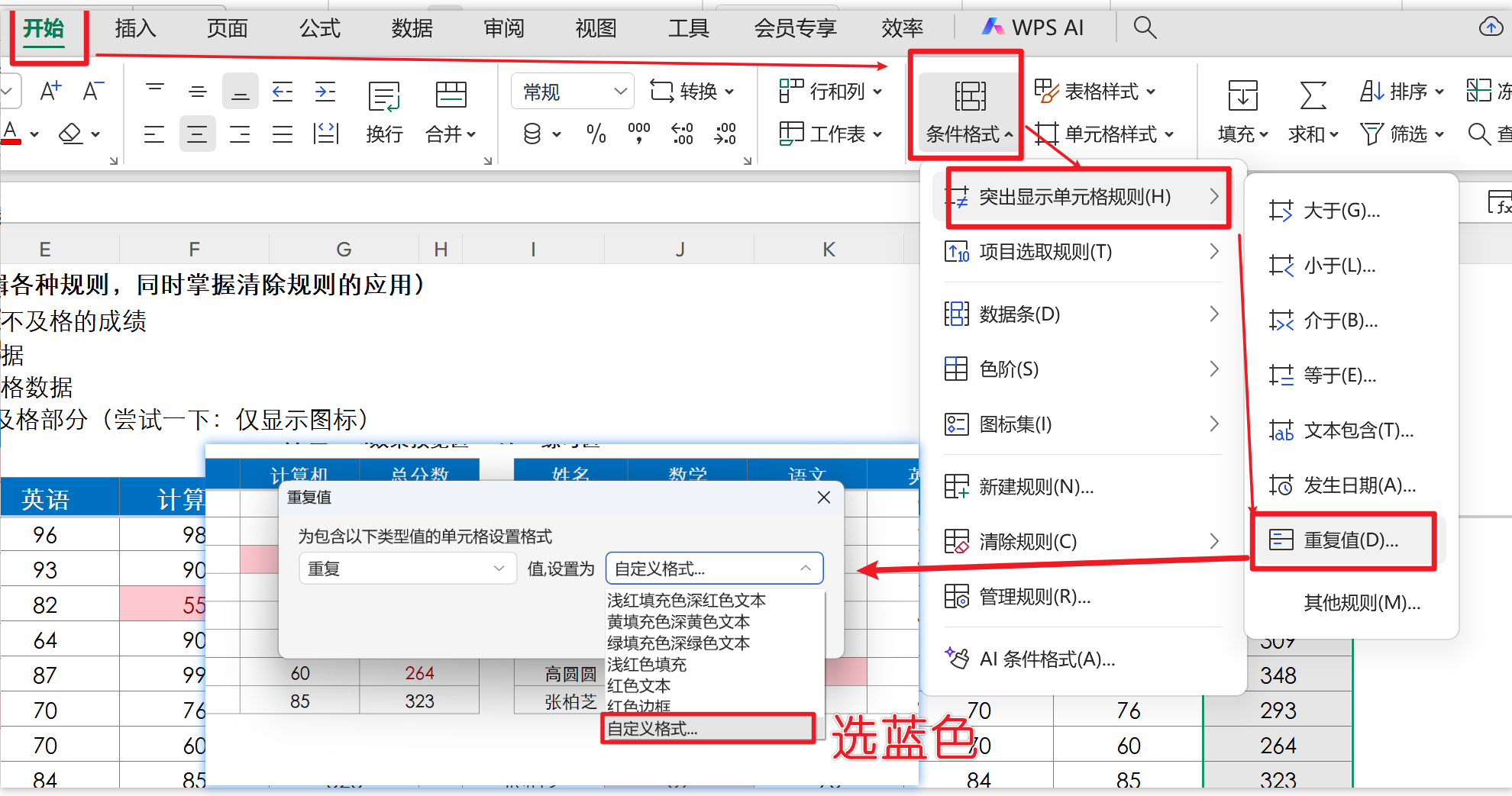This screenshot has height=796, width=1512.
Task: Click the Fill (填充) icon
Action: (x=1242, y=96)
